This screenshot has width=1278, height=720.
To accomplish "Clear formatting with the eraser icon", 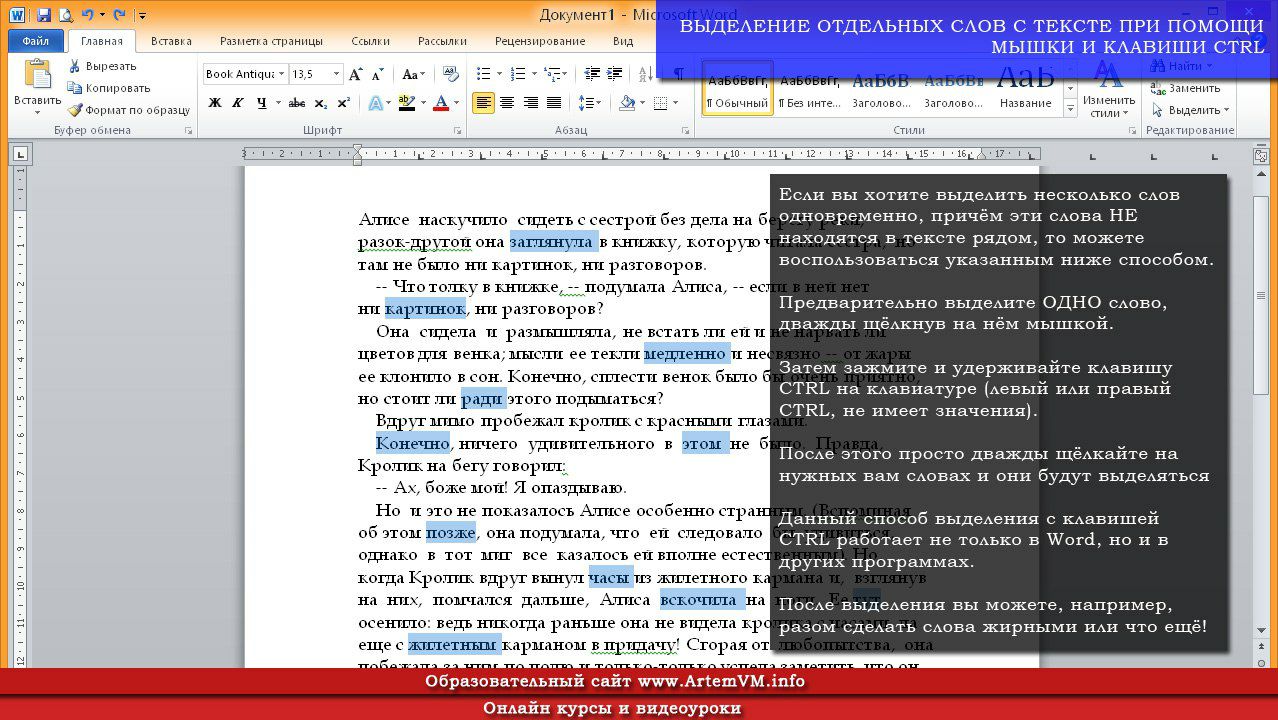I will 450,74.
